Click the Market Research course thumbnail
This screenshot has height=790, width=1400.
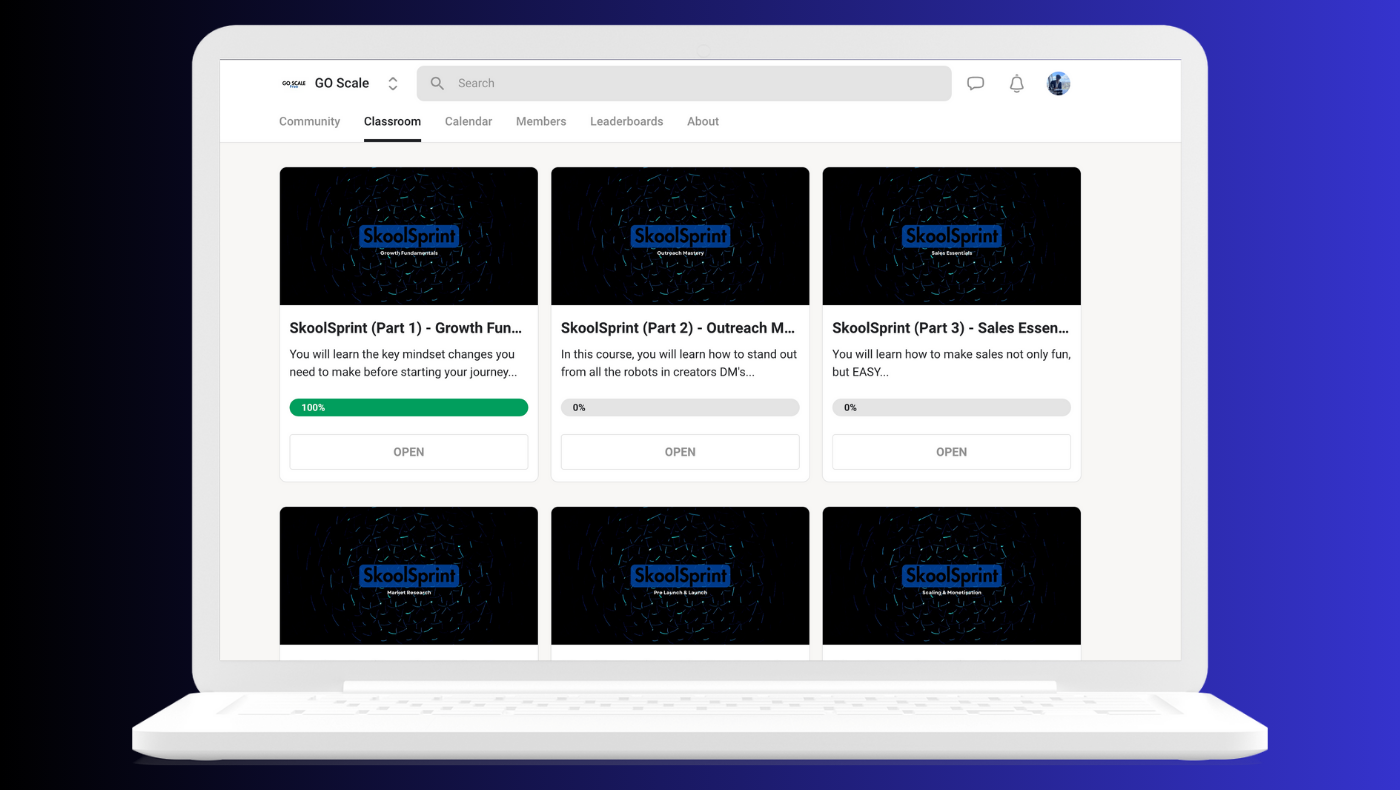coord(409,576)
